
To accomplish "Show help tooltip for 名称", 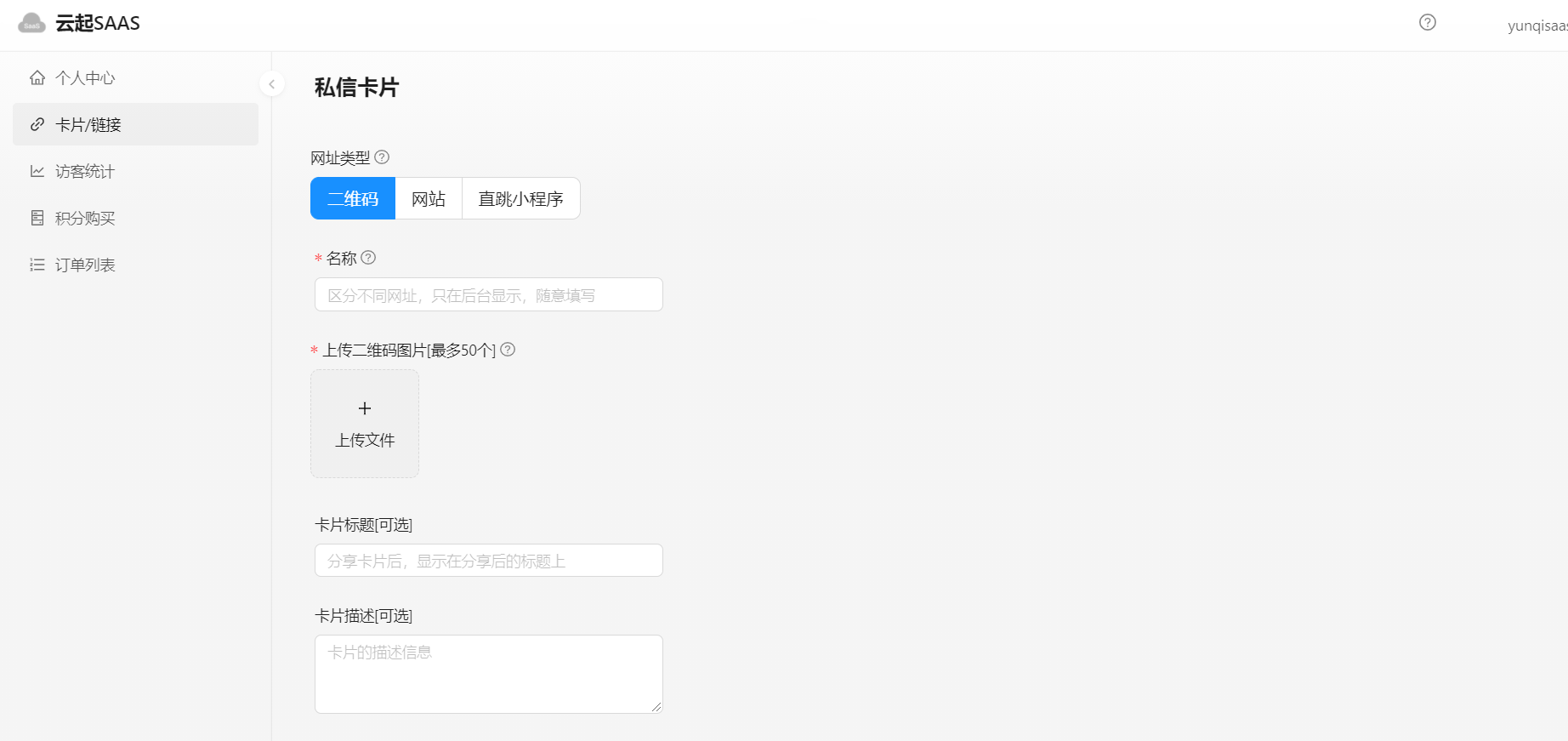I will coord(368,258).
